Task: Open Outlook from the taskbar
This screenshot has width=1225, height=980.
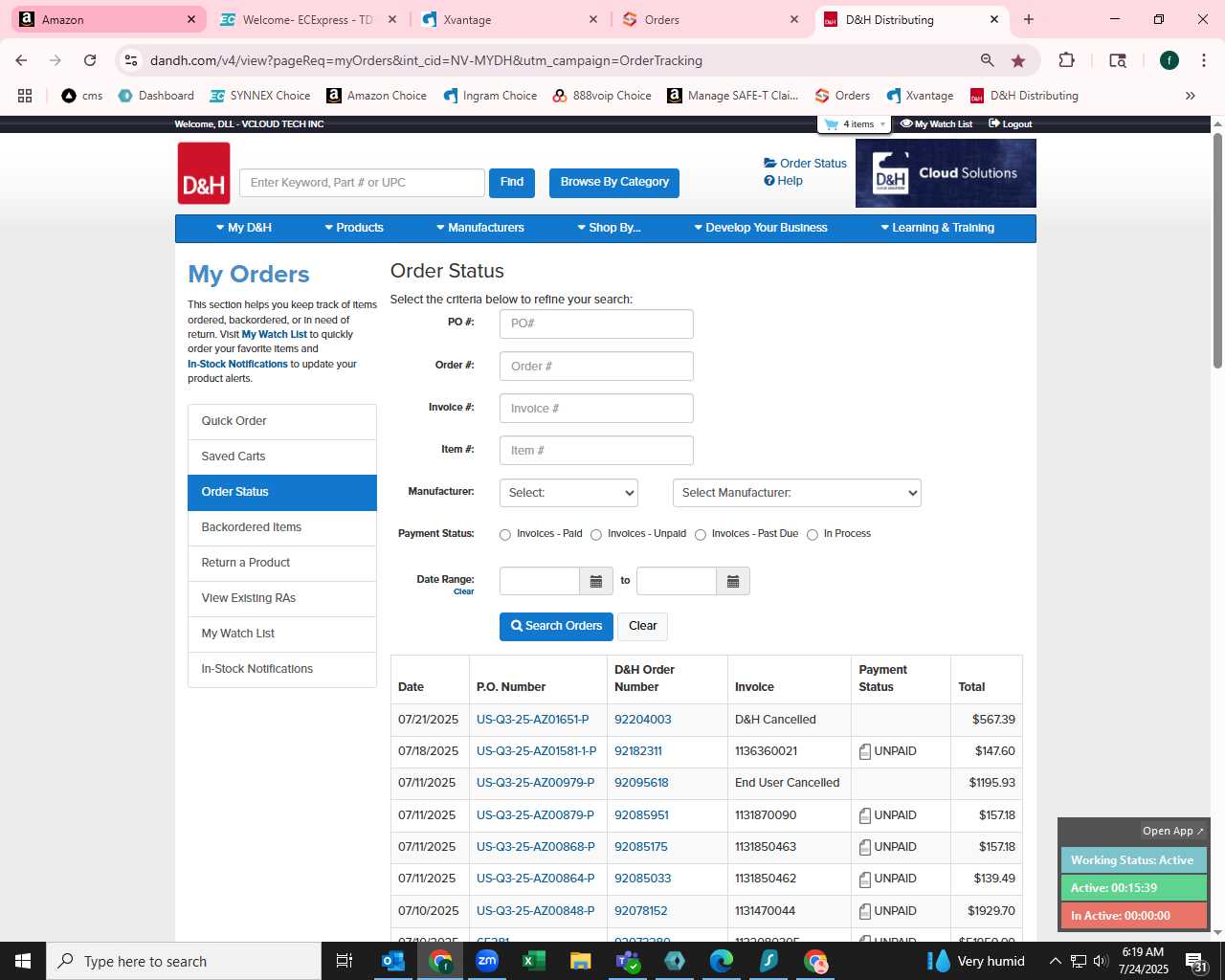Action: coord(393,961)
